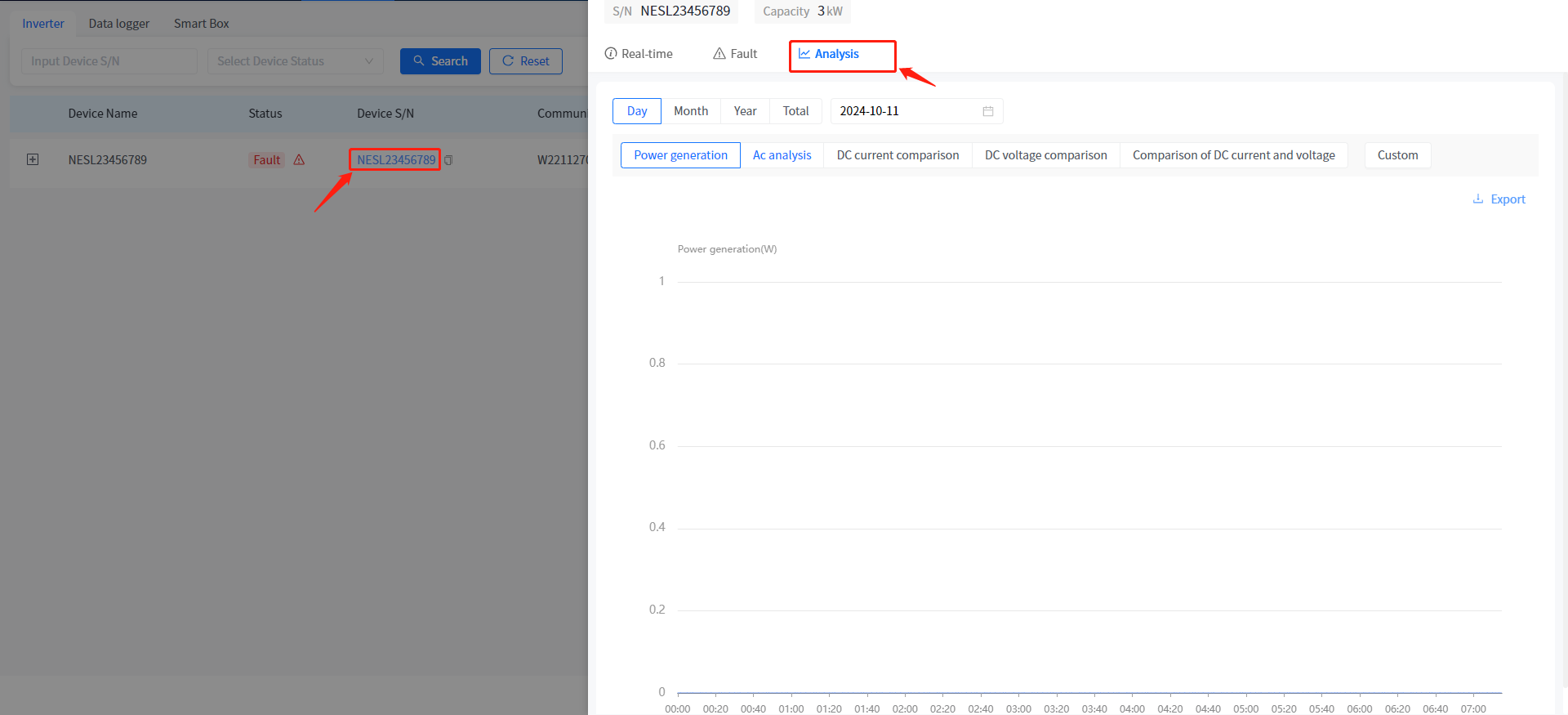Screen dimensions: 1568x715
Task: Click the Real-time info icon
Action: [x=611, y=54]
